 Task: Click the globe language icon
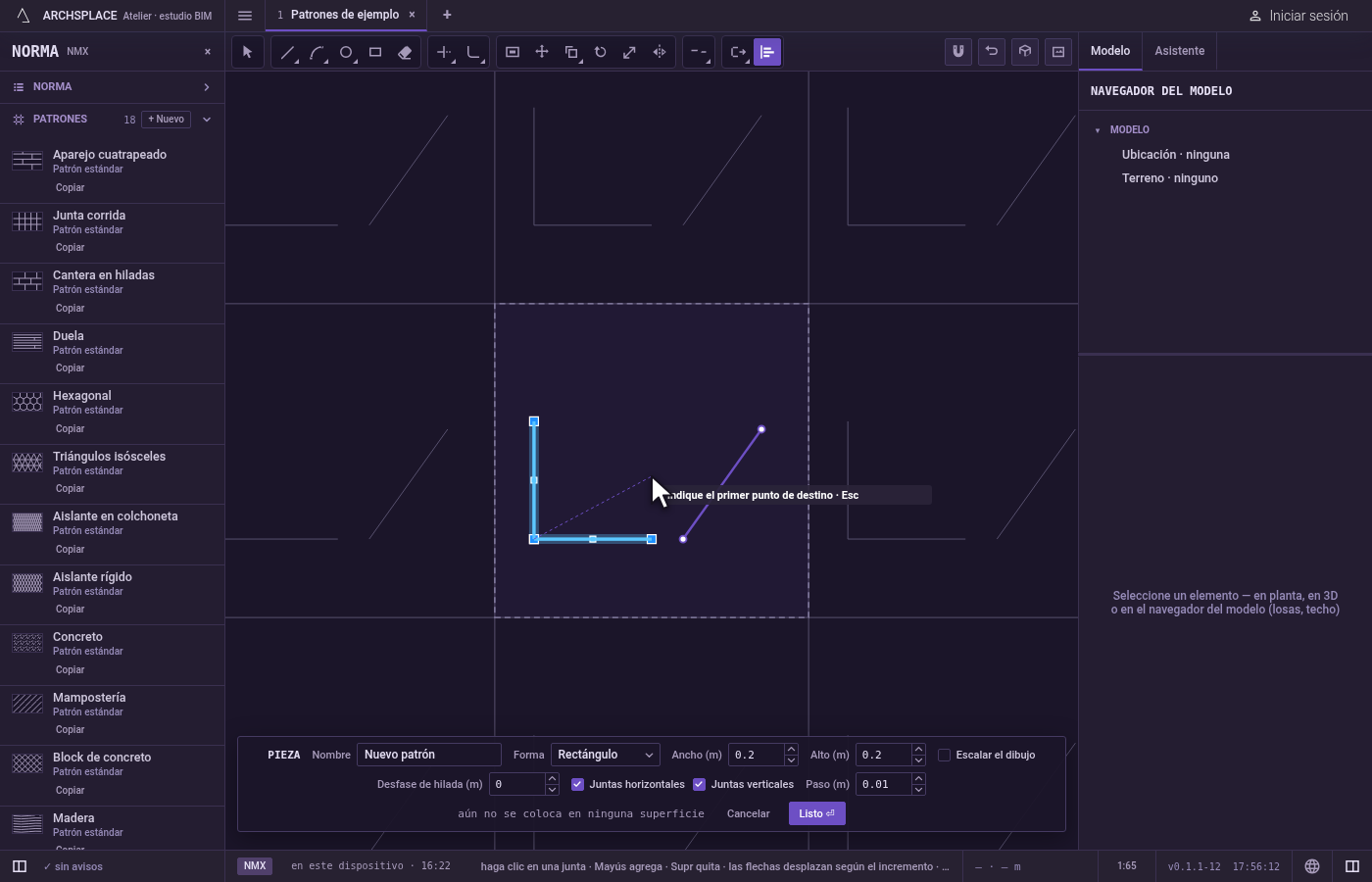point(1312,866)
